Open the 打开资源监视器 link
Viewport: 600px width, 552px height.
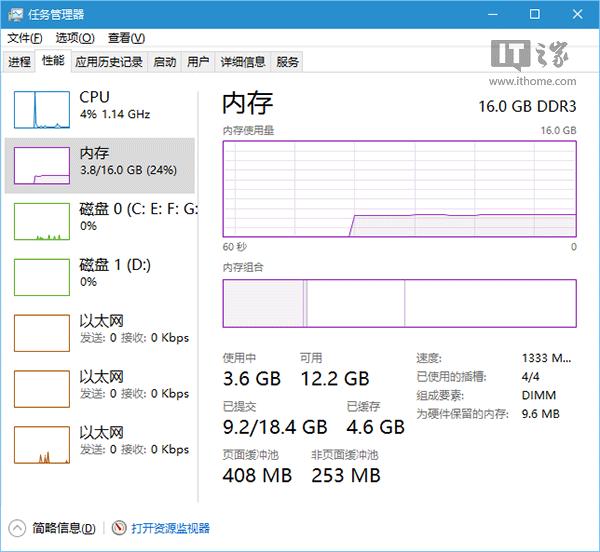tap(171, 528)
